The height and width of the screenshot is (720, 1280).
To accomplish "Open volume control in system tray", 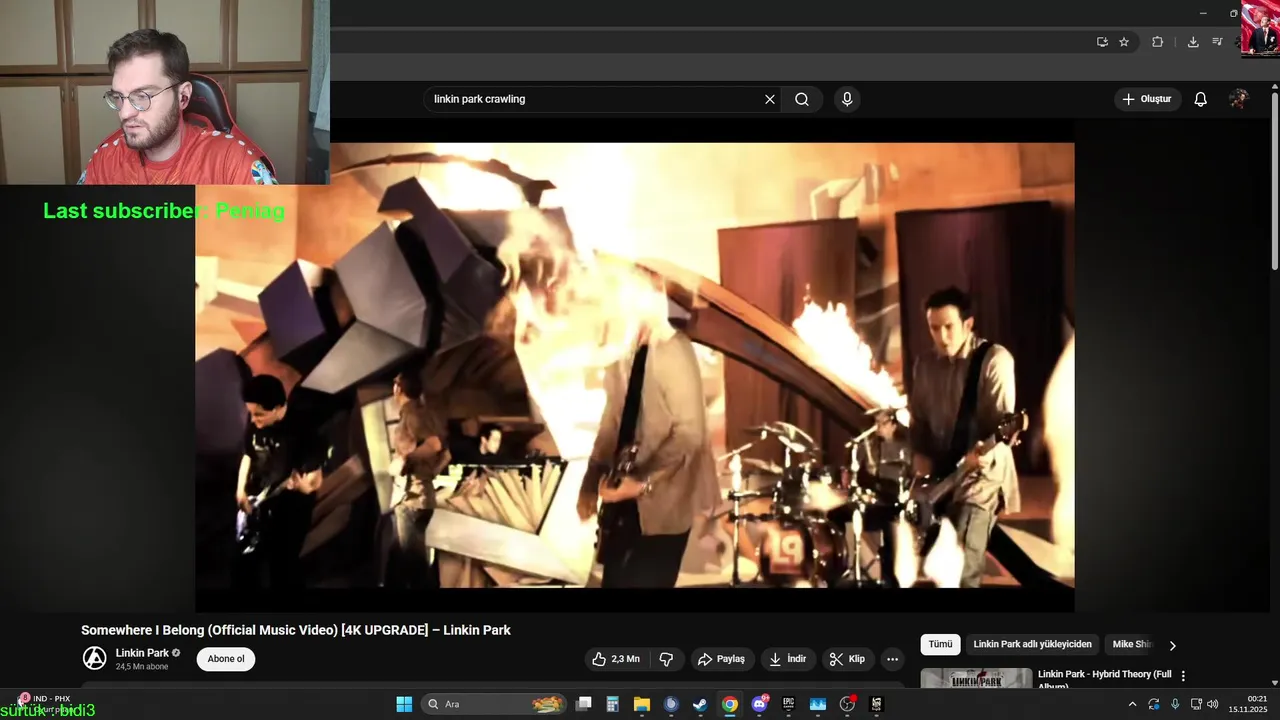I will tap(1213, 704).
